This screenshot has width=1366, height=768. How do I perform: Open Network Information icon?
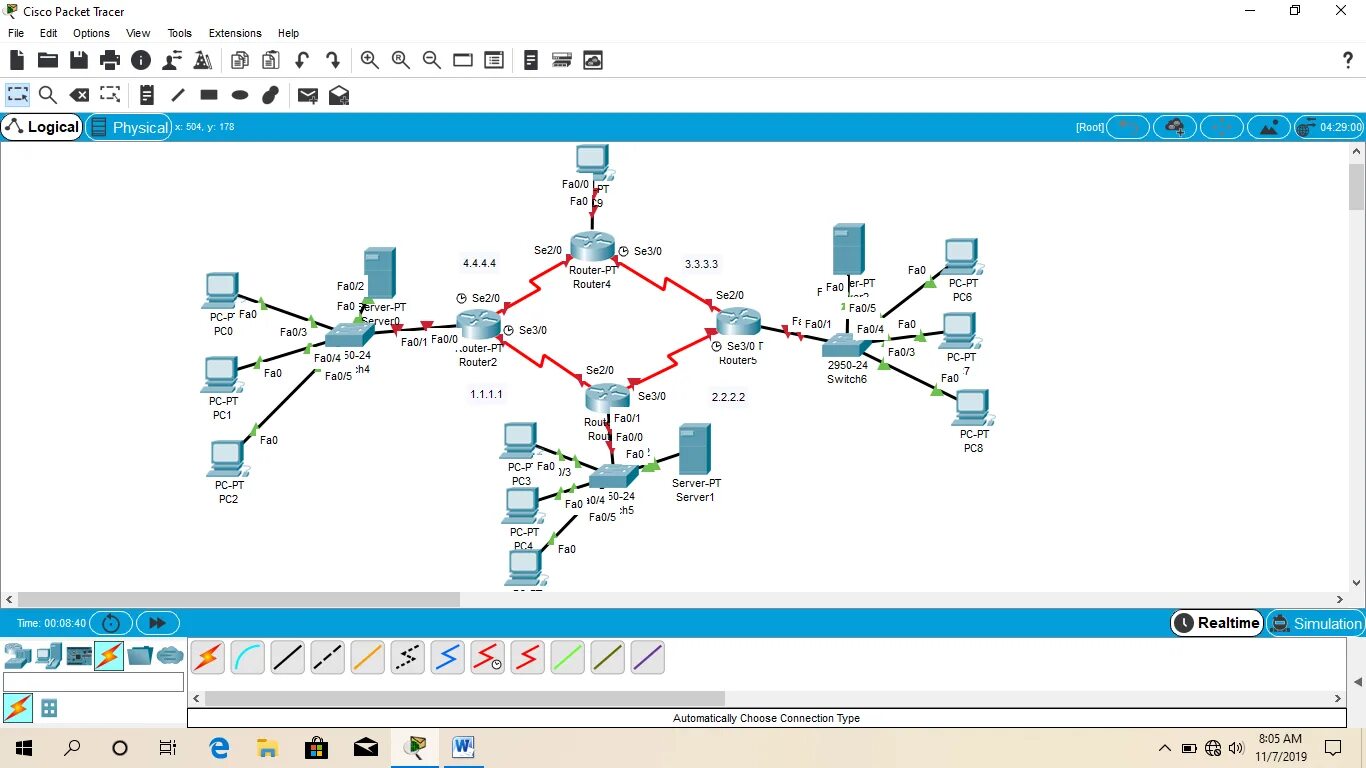141,60
